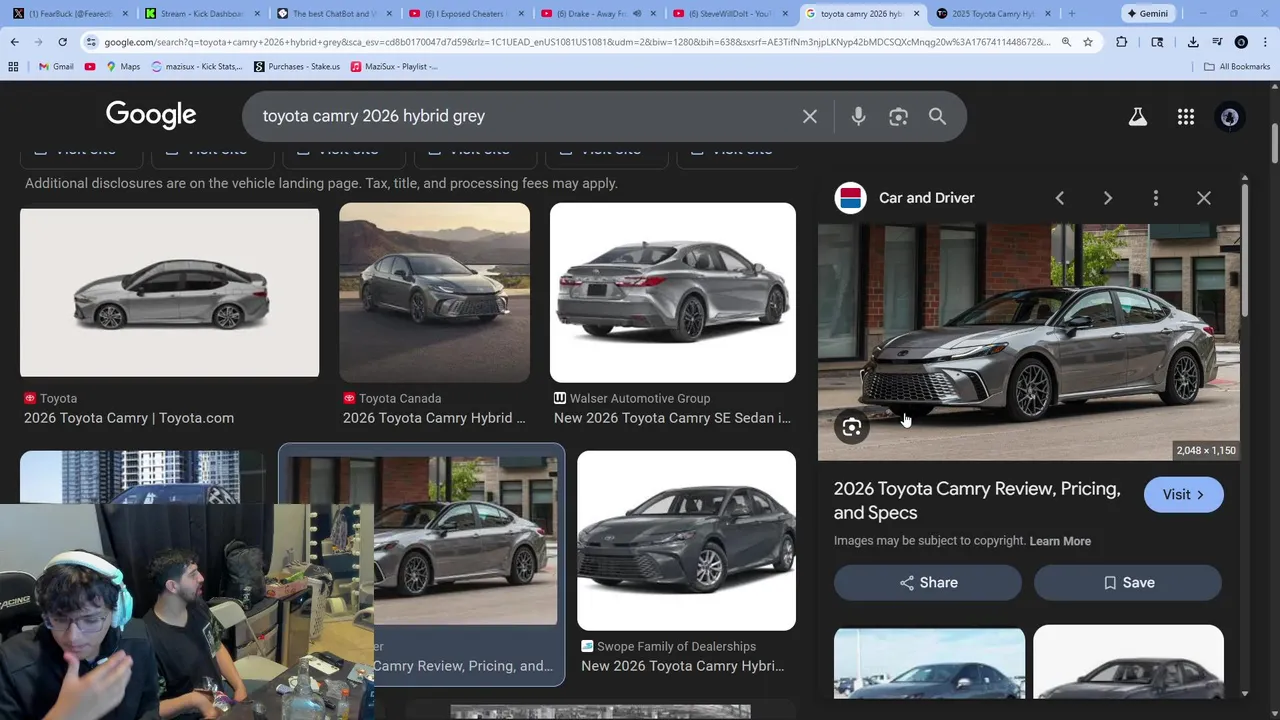The image size is (1280, 720).
Task: Click New 2026 Toyota Camry SE Sedan link
Action: click(672, 418)
